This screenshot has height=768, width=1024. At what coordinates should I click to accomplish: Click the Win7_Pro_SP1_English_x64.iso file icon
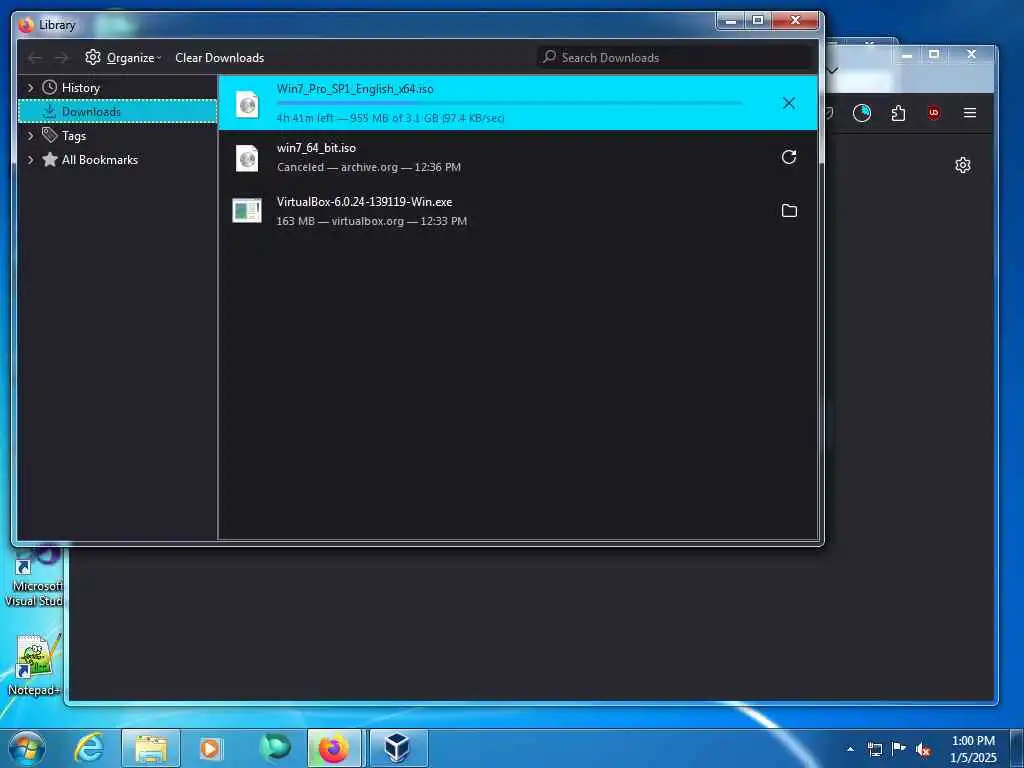248,104
